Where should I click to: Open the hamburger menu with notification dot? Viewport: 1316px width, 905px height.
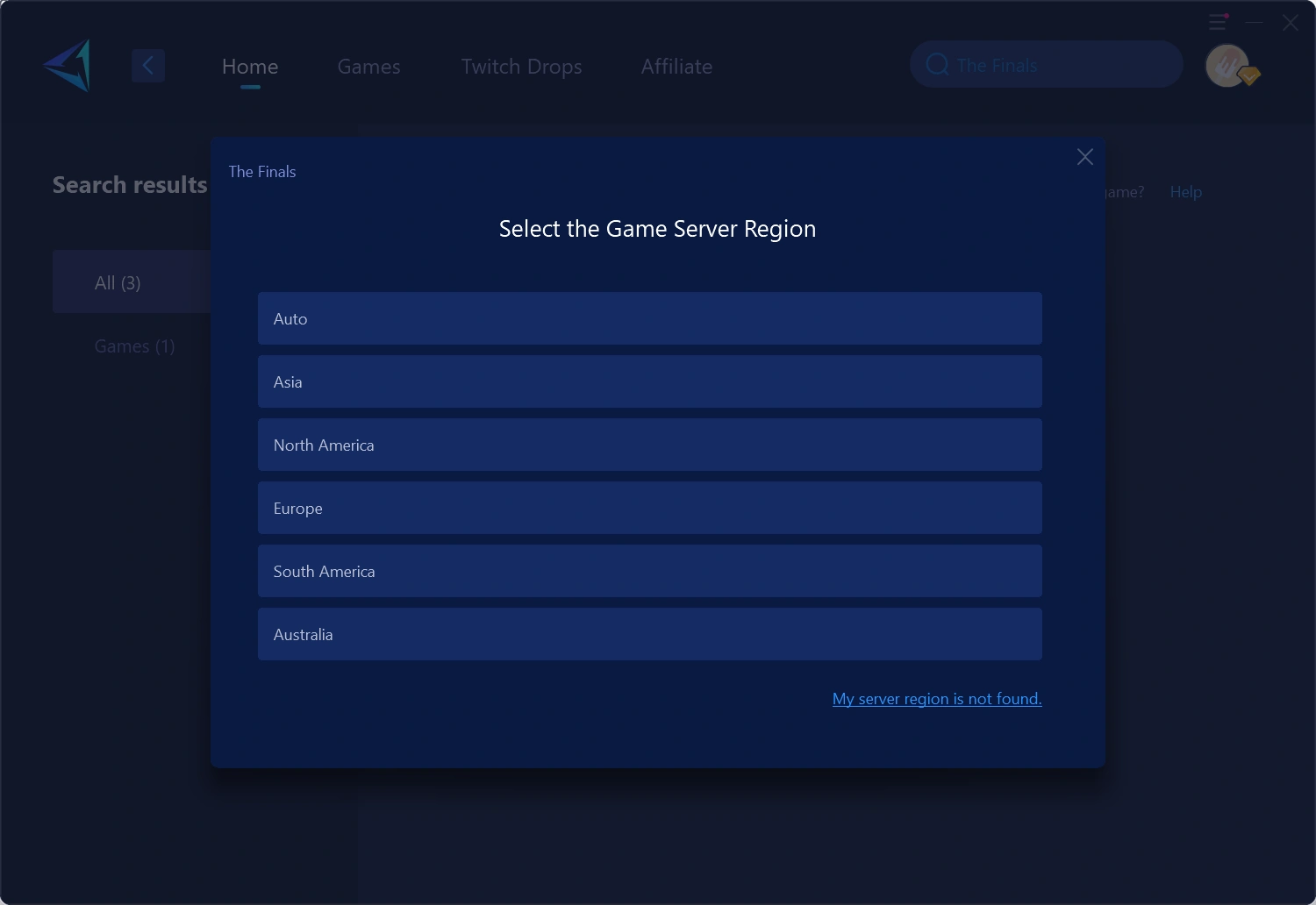point(1218,22)
